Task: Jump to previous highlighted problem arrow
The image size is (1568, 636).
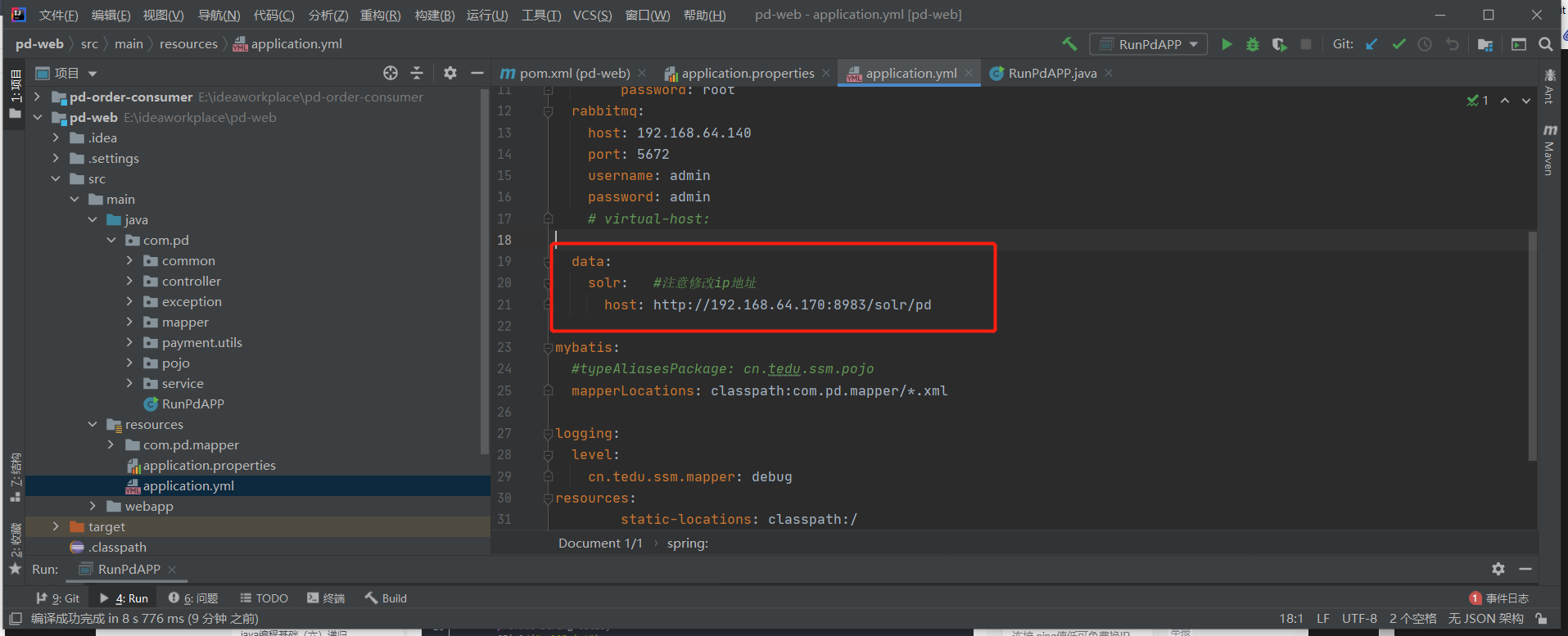Action: point(1505,101)
